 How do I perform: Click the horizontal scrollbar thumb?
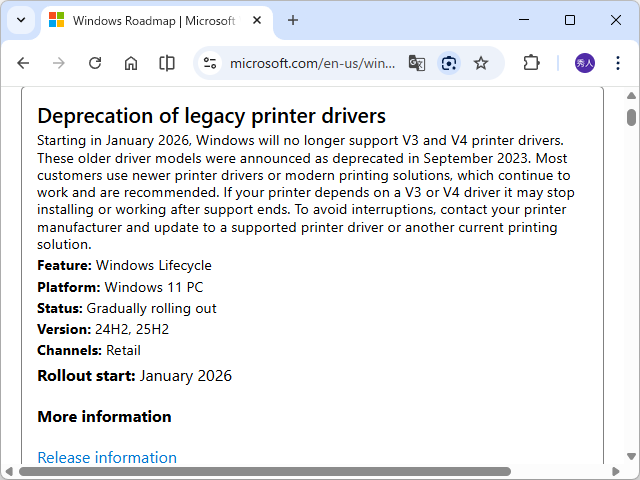[x=265, y=472]
